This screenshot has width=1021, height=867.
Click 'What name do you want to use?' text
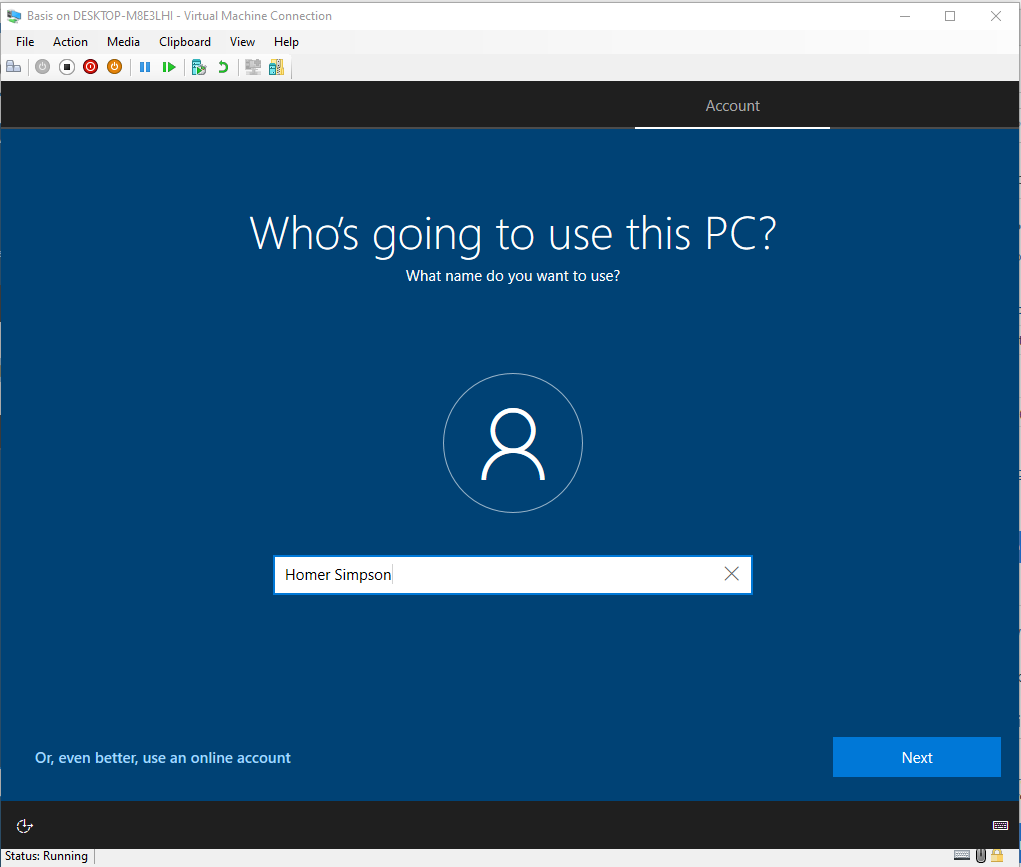[513, 276]
